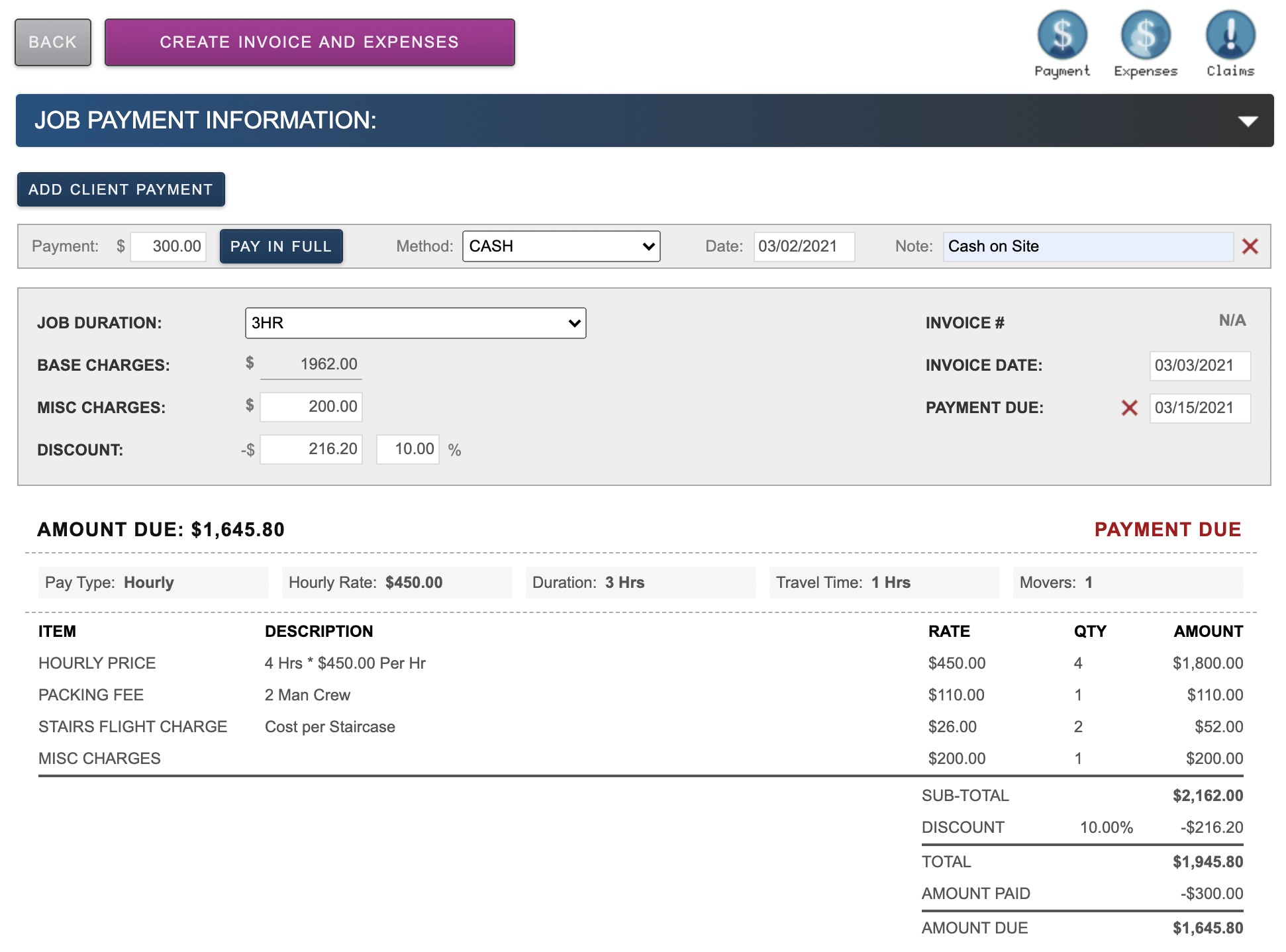Open the Expenses icon
This screenshot has width=1286, height=952.
(x=1145, y=36)
